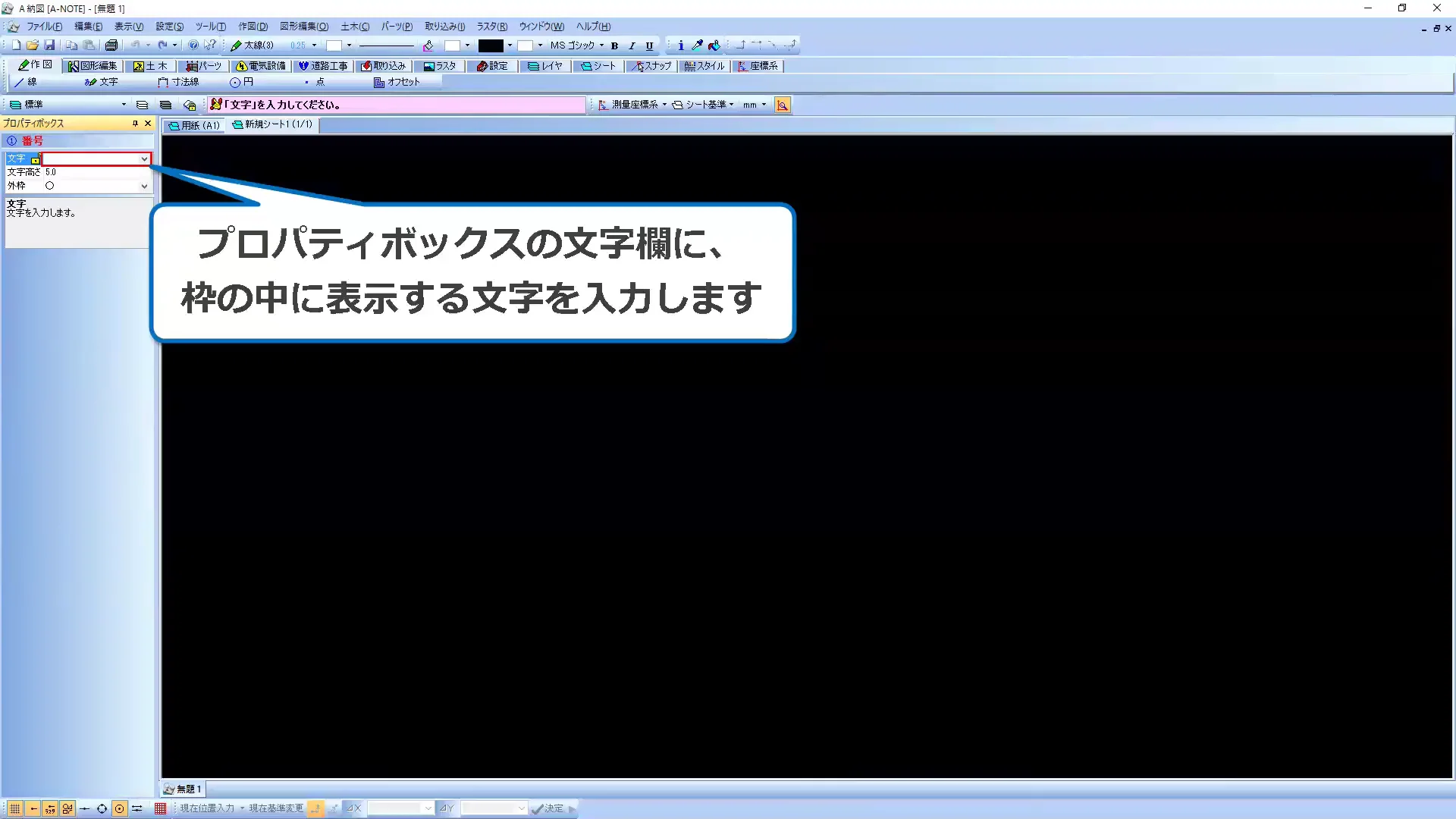Toggle bold text formatting

point(614,45)
